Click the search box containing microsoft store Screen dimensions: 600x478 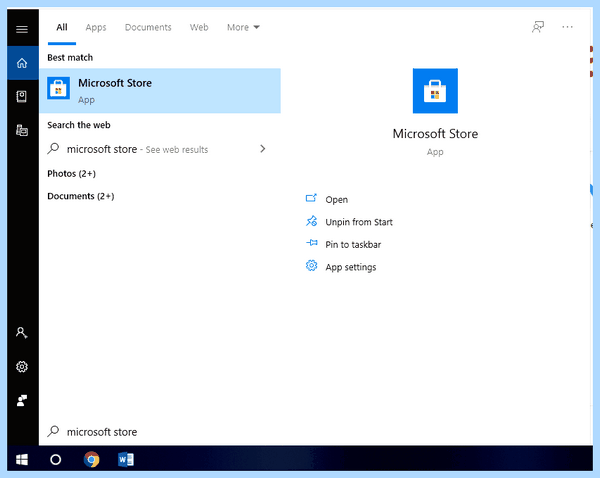pyautogui.click(x=316, y=432)
